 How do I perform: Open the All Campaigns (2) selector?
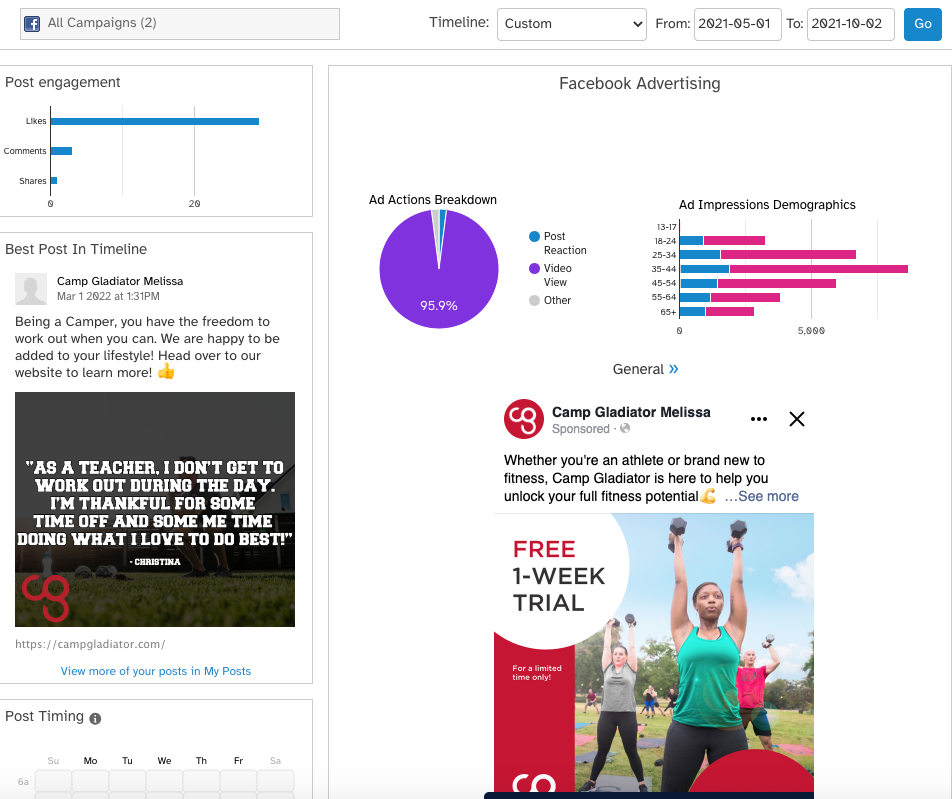(x=180, y=24)
